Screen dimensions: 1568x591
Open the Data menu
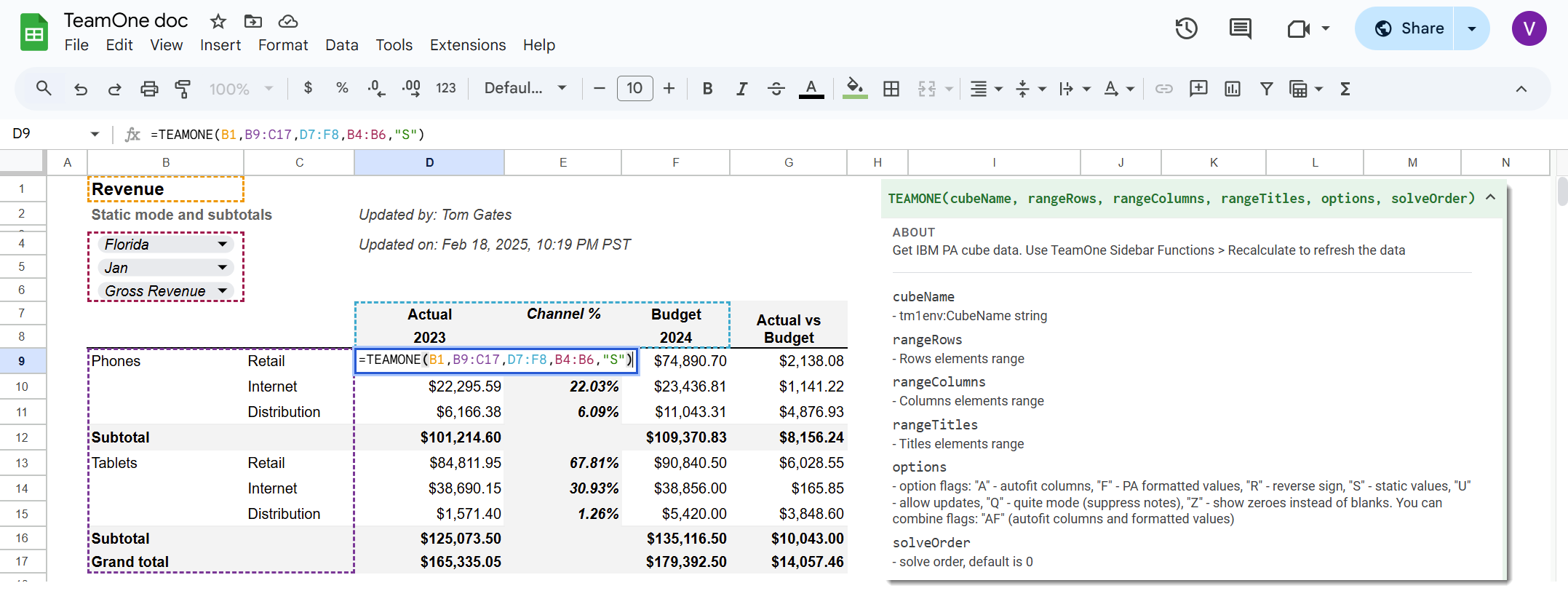pos(342,45)
